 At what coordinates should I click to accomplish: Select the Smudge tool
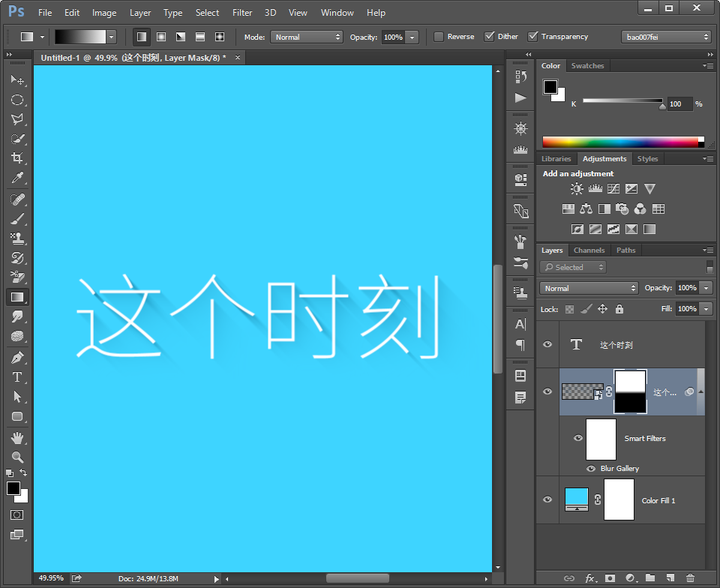tap(17, 317)
